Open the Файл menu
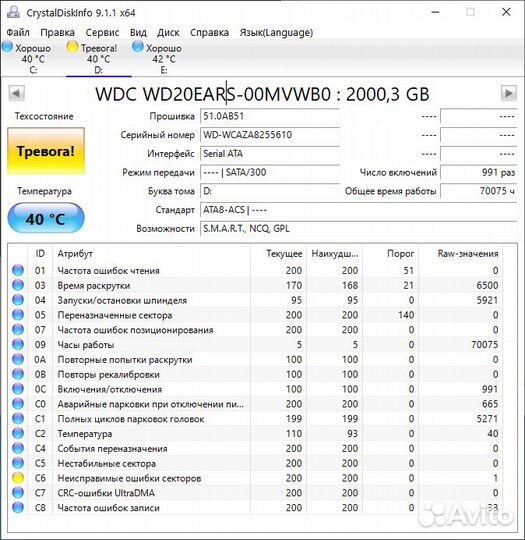The width and height of the screenshot is (525, 540). pos(18,32)
